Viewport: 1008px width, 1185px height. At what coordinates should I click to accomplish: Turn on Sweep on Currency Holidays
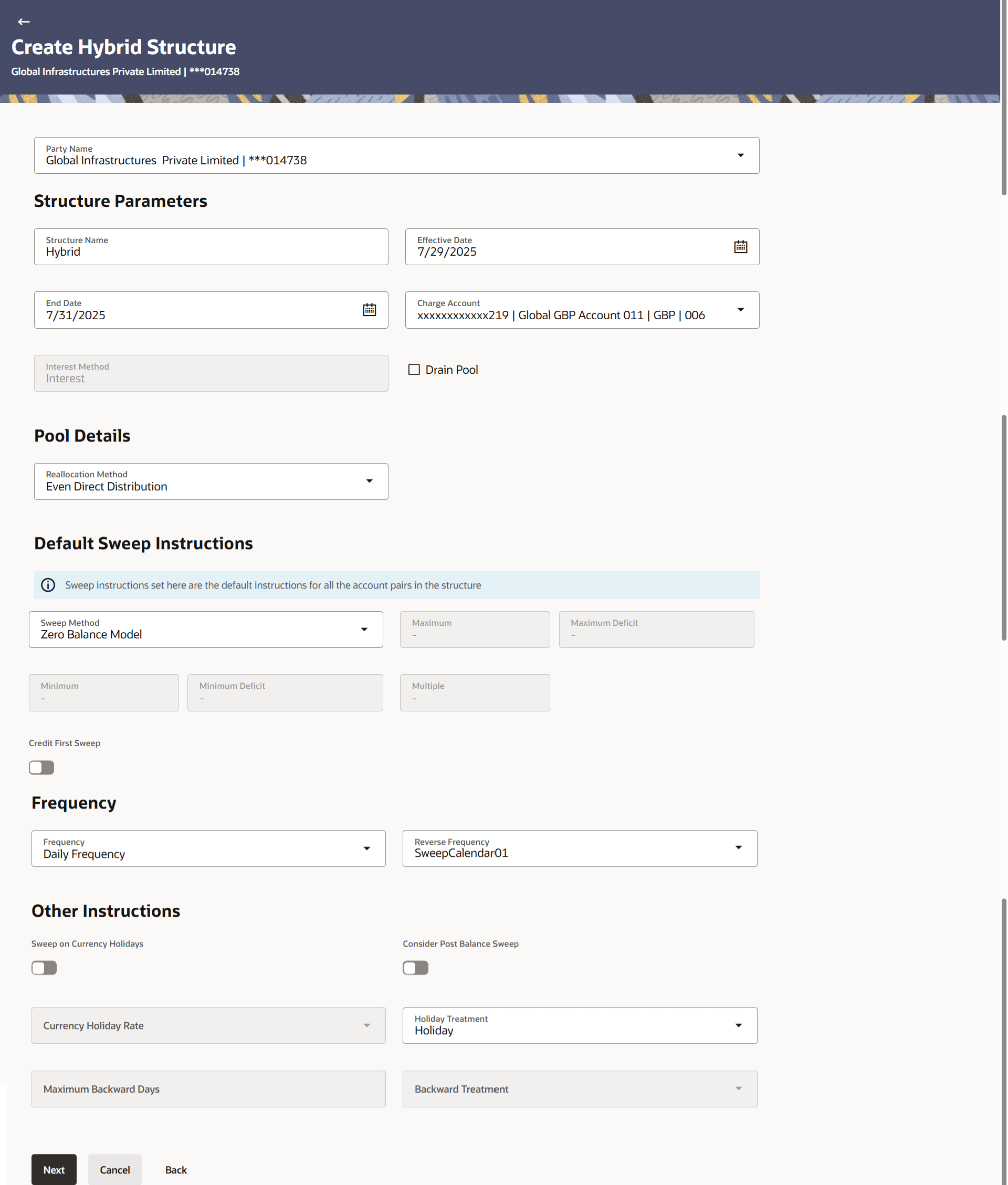[x=44, y=967]
